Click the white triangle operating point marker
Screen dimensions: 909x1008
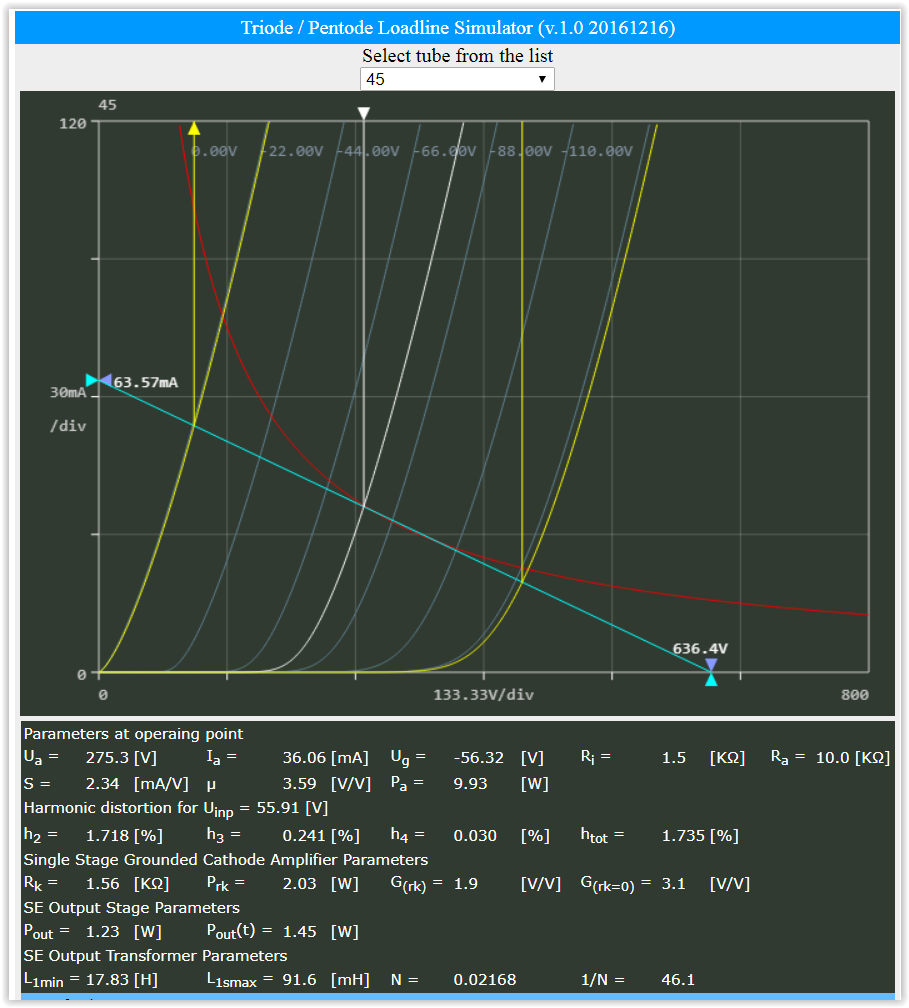click(364, 113)
